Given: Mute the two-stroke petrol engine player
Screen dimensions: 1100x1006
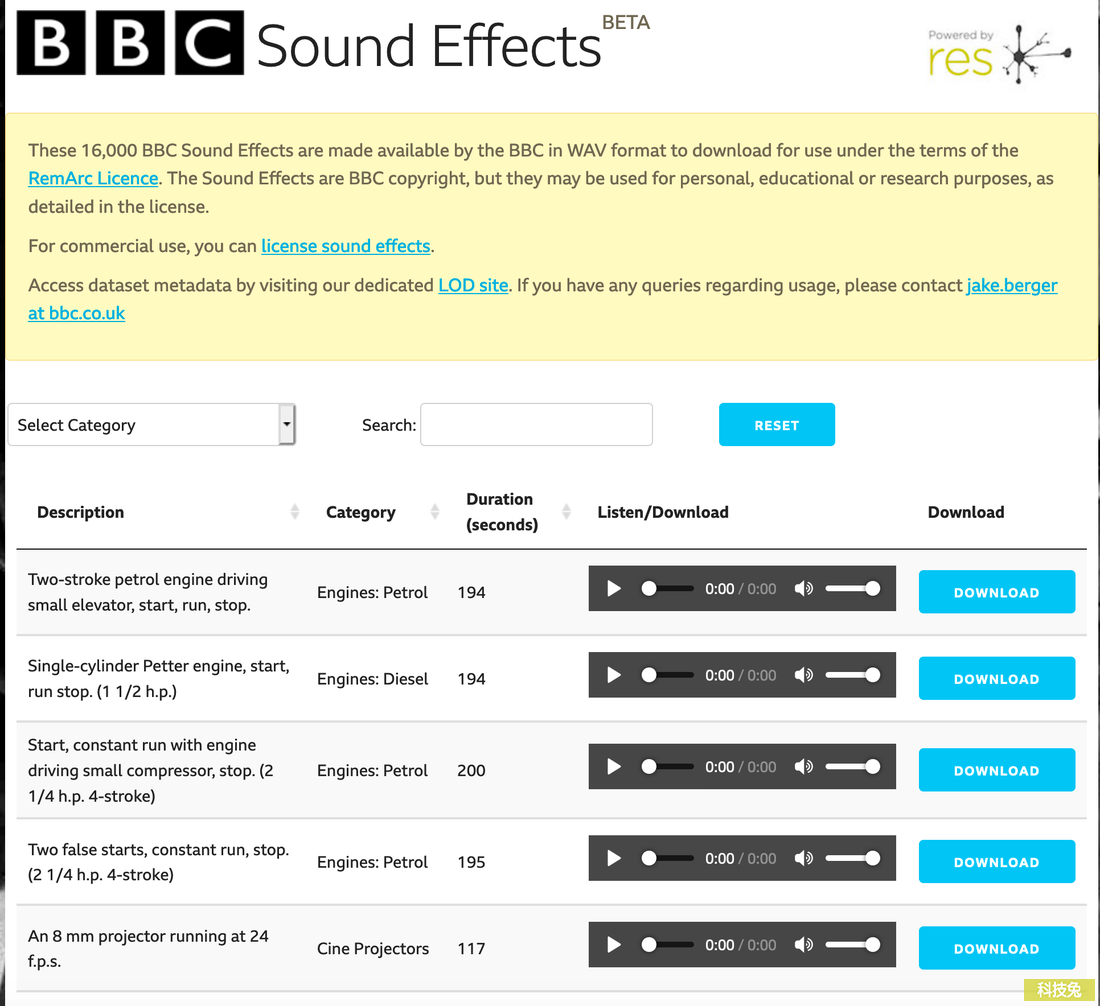Looking at the screenshot, I should click(x=804, y=588).
